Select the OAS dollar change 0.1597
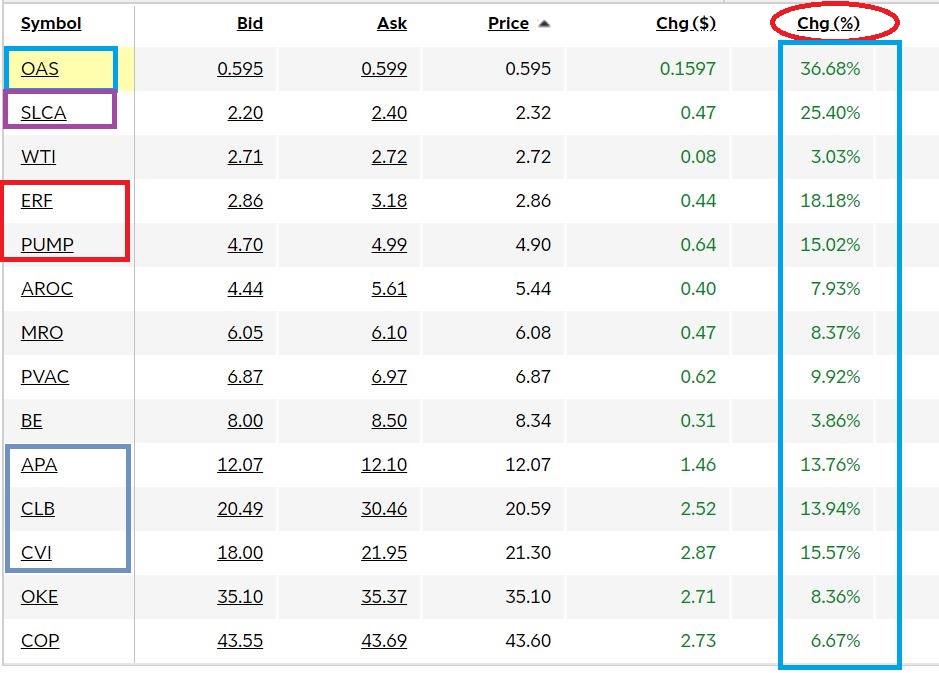The width and height of the screenshot is (939, 673). point(687,68)
